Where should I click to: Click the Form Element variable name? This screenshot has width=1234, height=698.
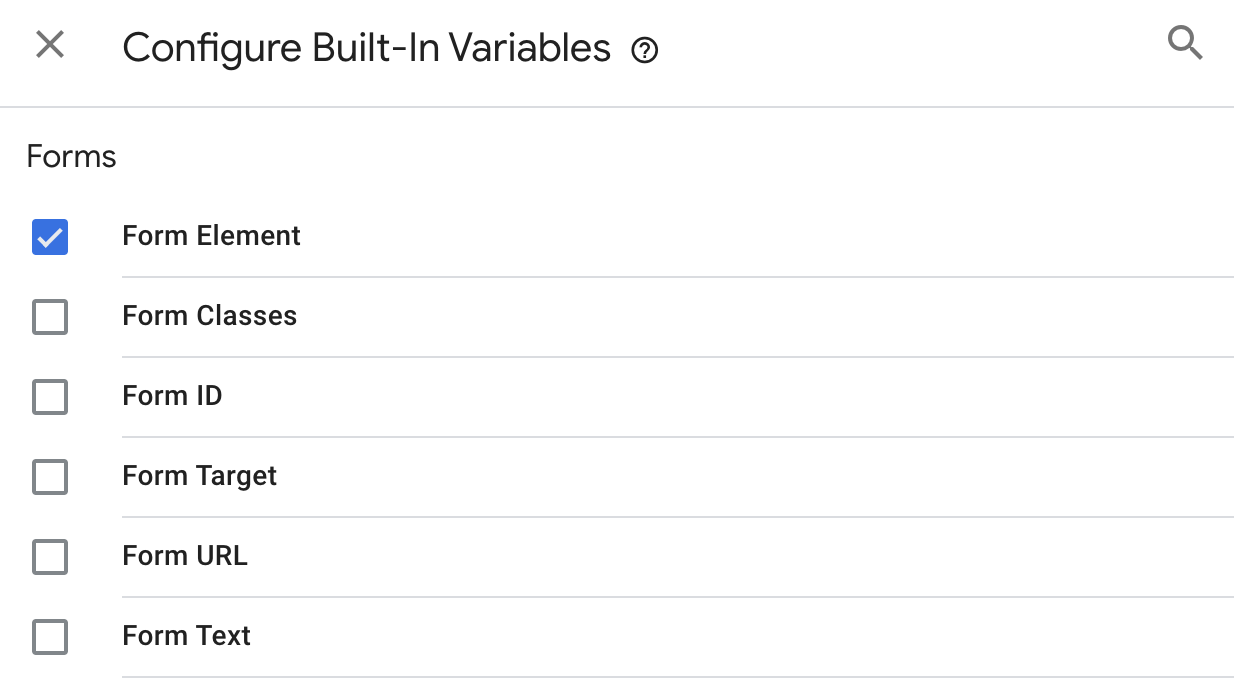point(211,236)
